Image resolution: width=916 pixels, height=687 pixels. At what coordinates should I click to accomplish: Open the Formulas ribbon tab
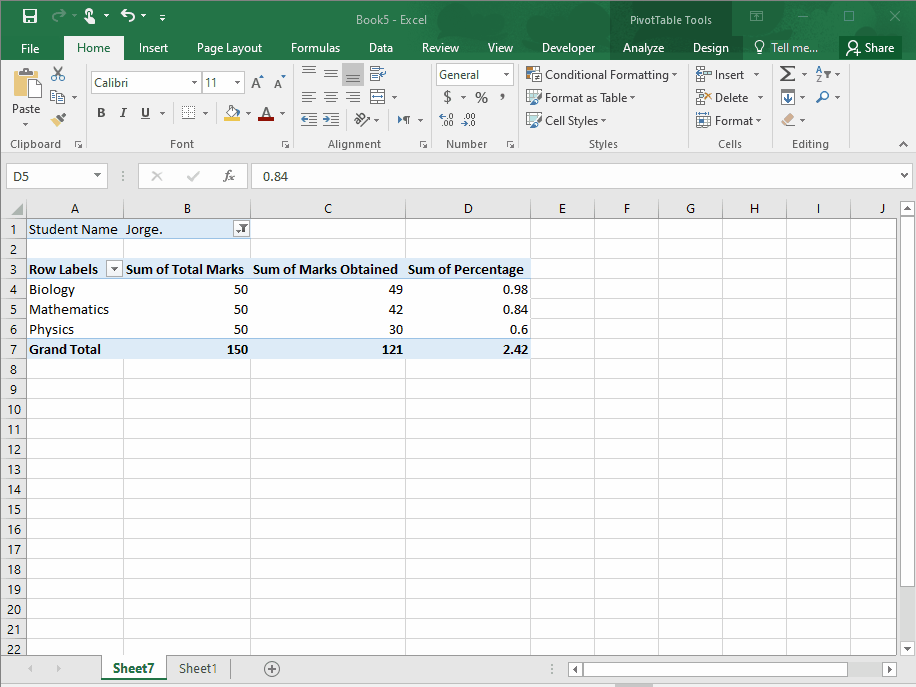click(315, 47)
